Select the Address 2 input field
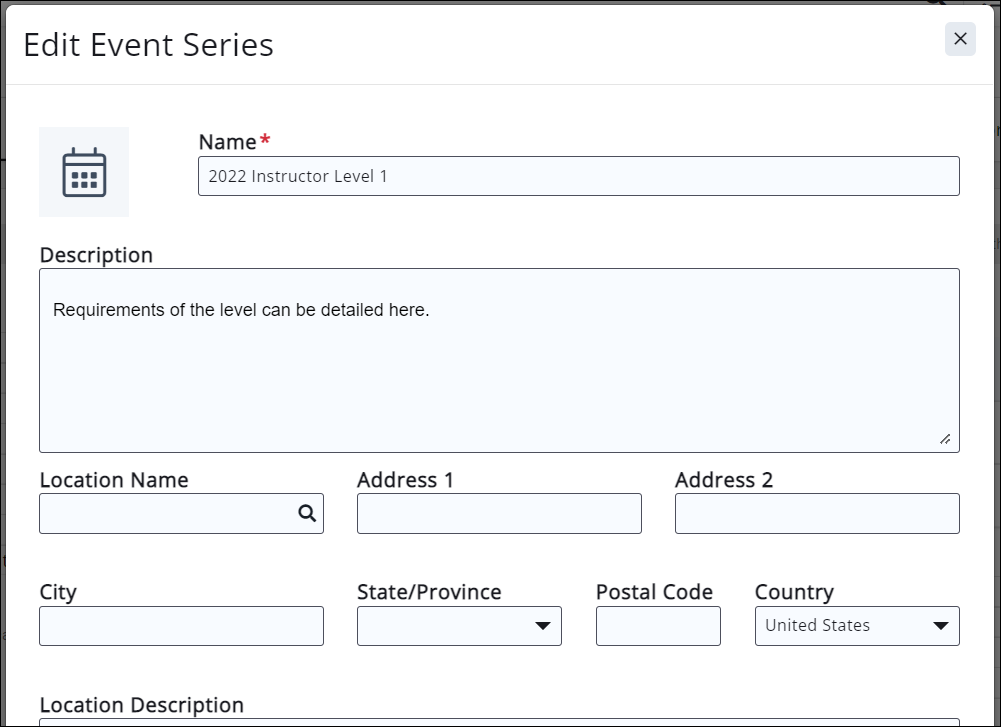Image resolution: width=1001 pixels, height=727 pixels. [817, 513]
